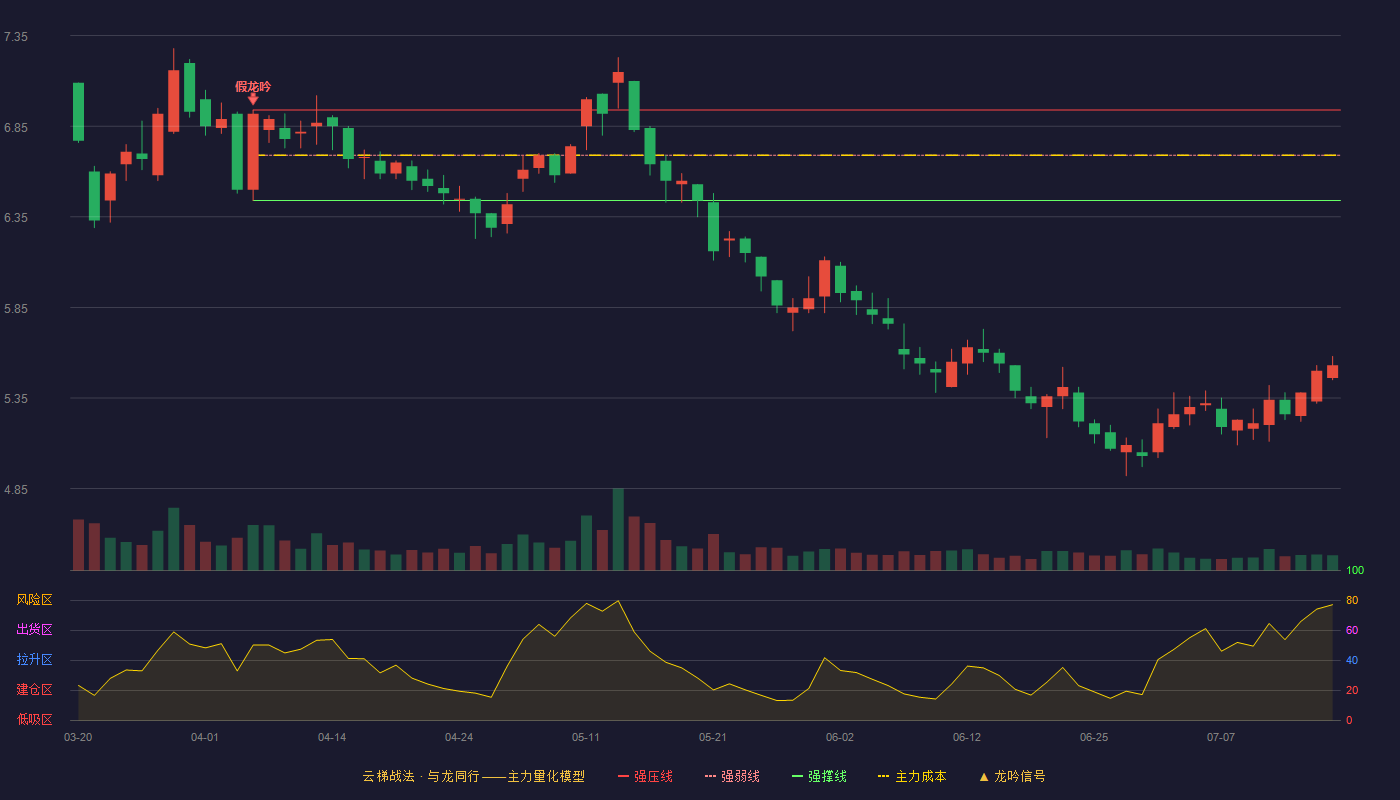
Task: Click the 80 indicator scale label
Action: [x=1352, y=600]
